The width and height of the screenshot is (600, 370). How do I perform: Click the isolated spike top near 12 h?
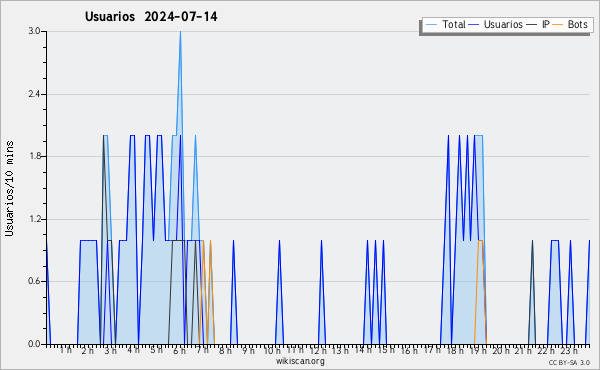321,241
